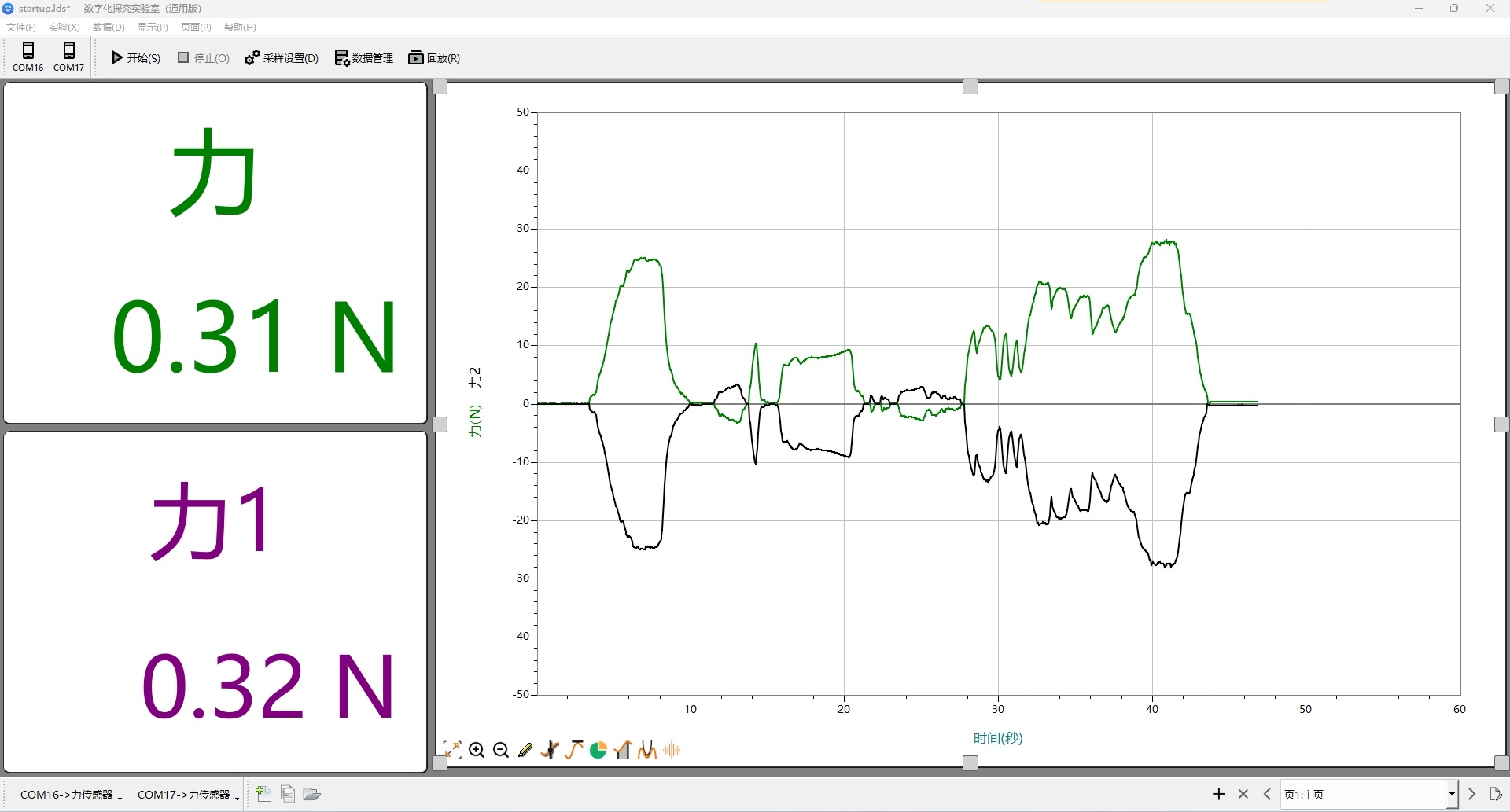Click the autoscale fit-to-view graph icon
The width and height of the screenshot is (1510, 812).
coord(452,750)
